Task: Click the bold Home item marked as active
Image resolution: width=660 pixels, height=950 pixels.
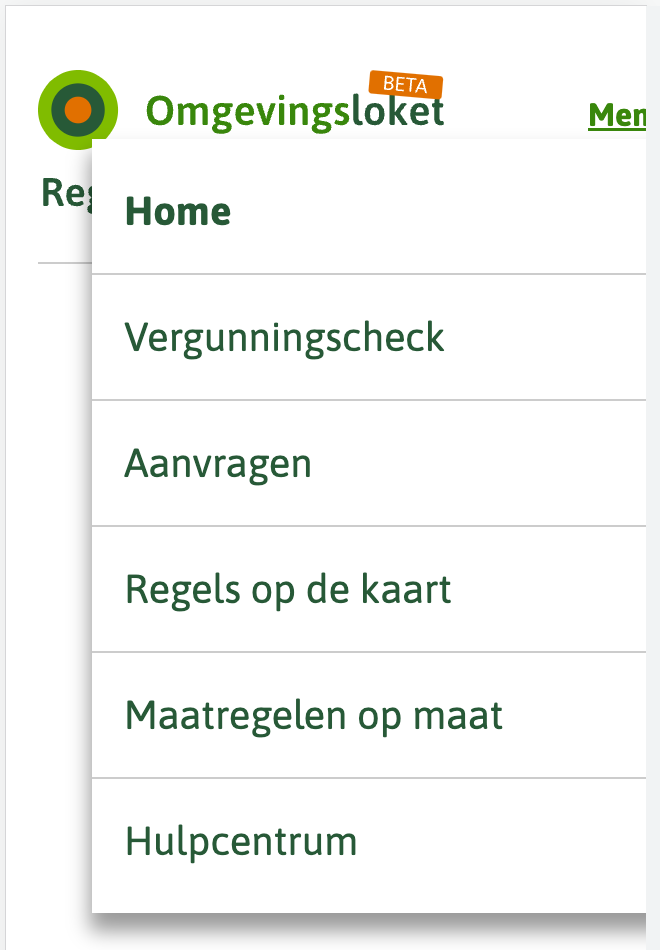Action: 178,211
